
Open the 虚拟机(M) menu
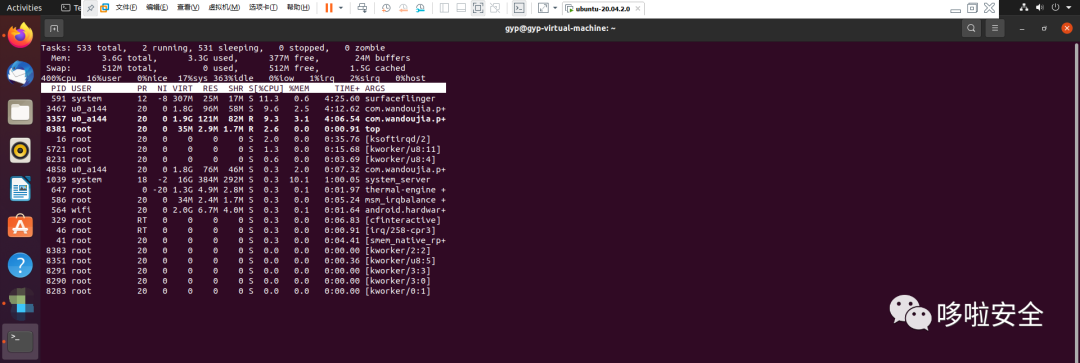point(224,8)
